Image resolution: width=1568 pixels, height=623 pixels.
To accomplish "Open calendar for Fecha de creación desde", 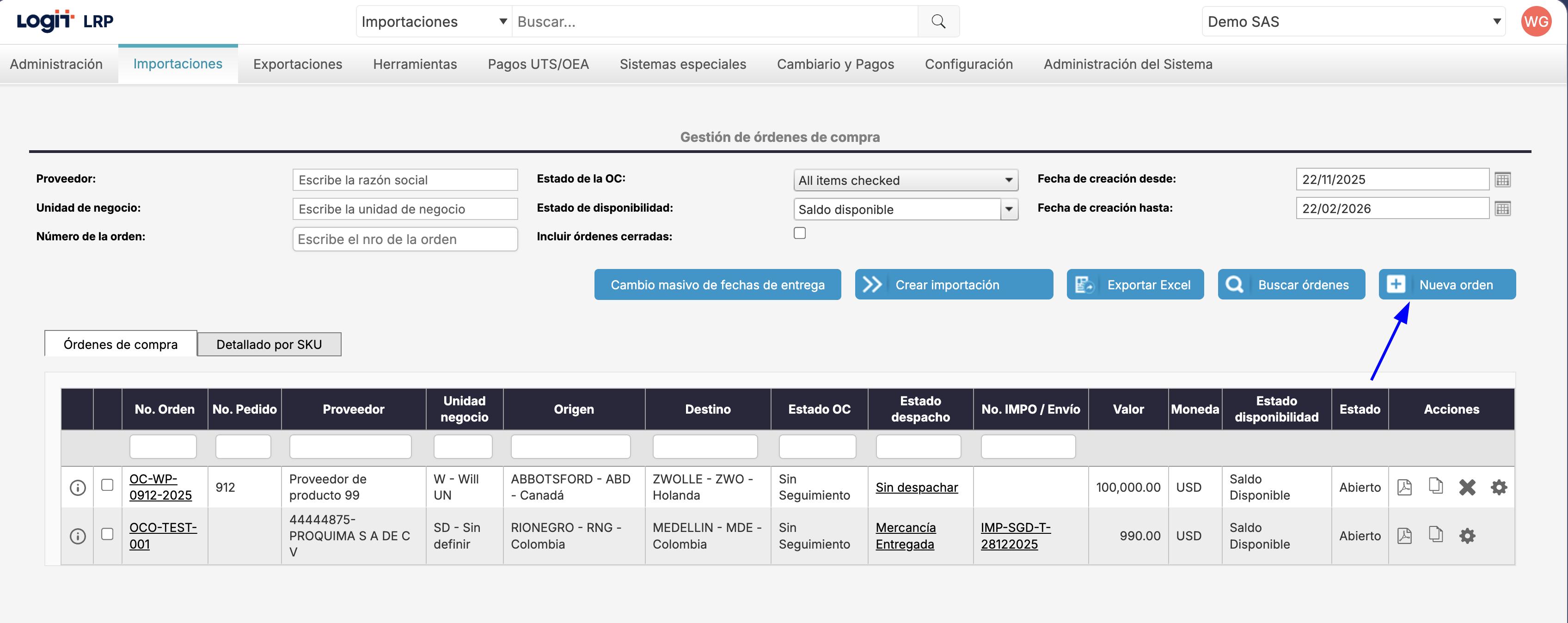I will pos(1502,179).
